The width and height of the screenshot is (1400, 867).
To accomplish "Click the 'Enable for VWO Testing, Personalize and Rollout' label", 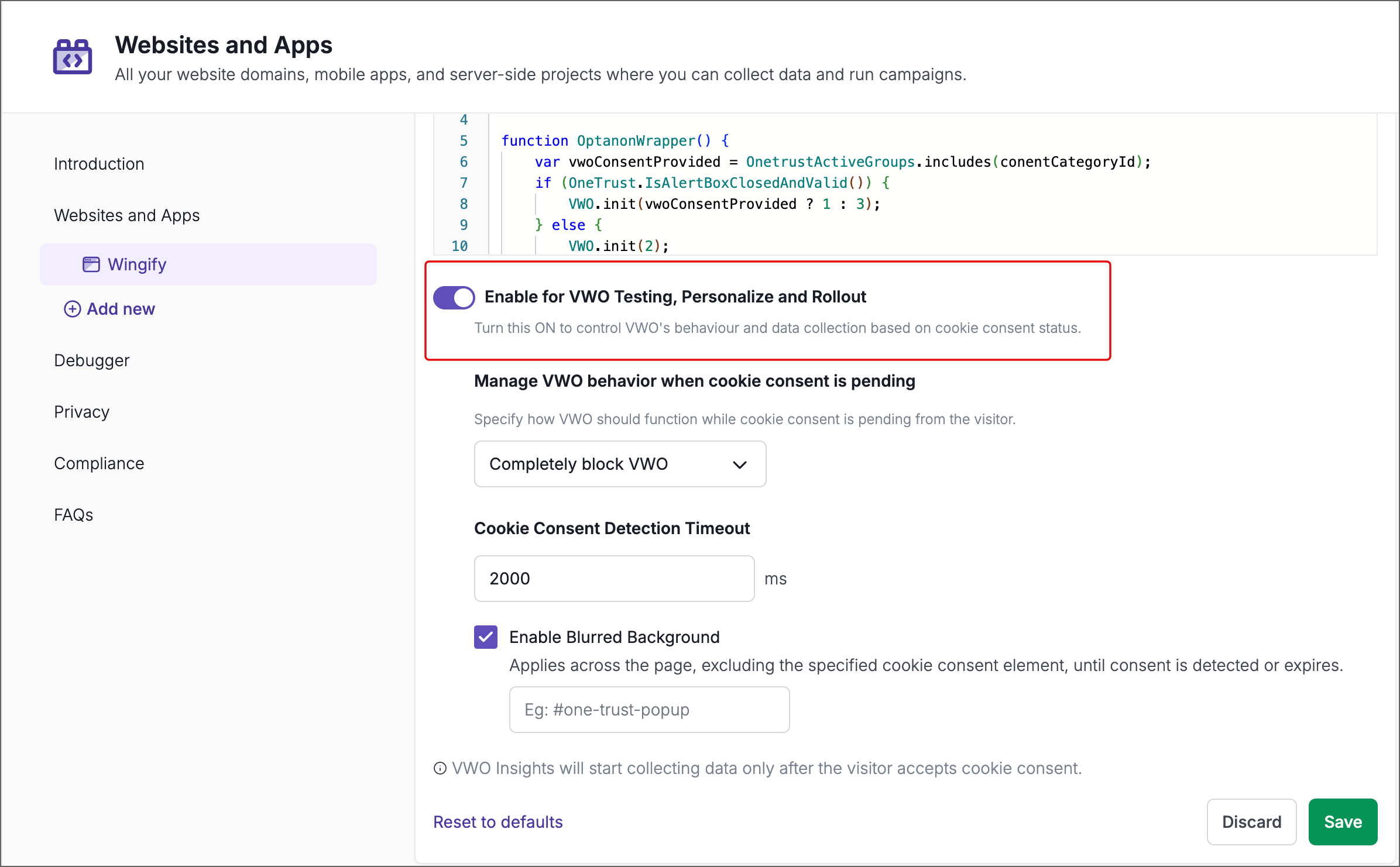I will point(675,297).
